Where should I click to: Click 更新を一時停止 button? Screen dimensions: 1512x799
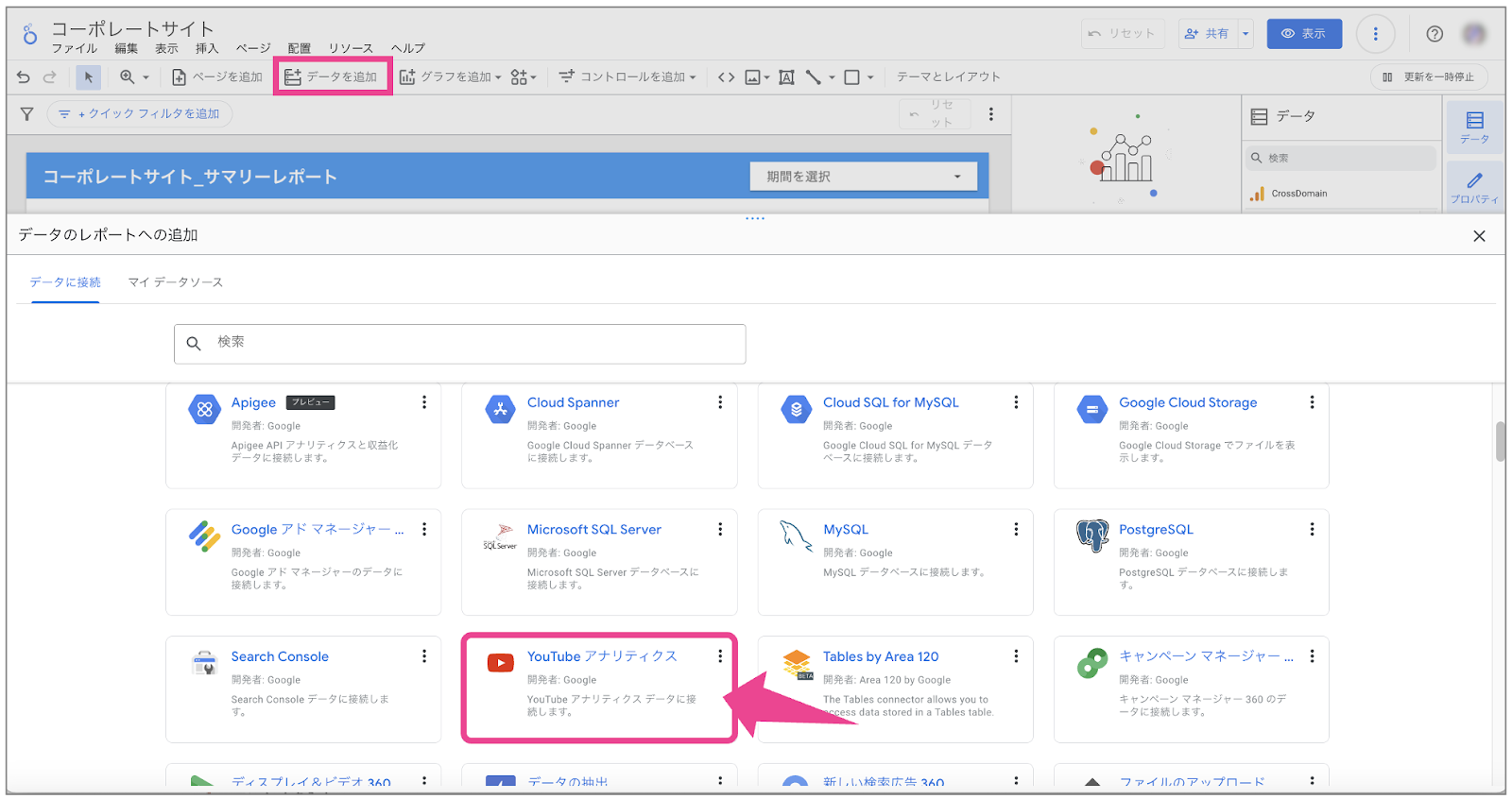[1428, 77]
